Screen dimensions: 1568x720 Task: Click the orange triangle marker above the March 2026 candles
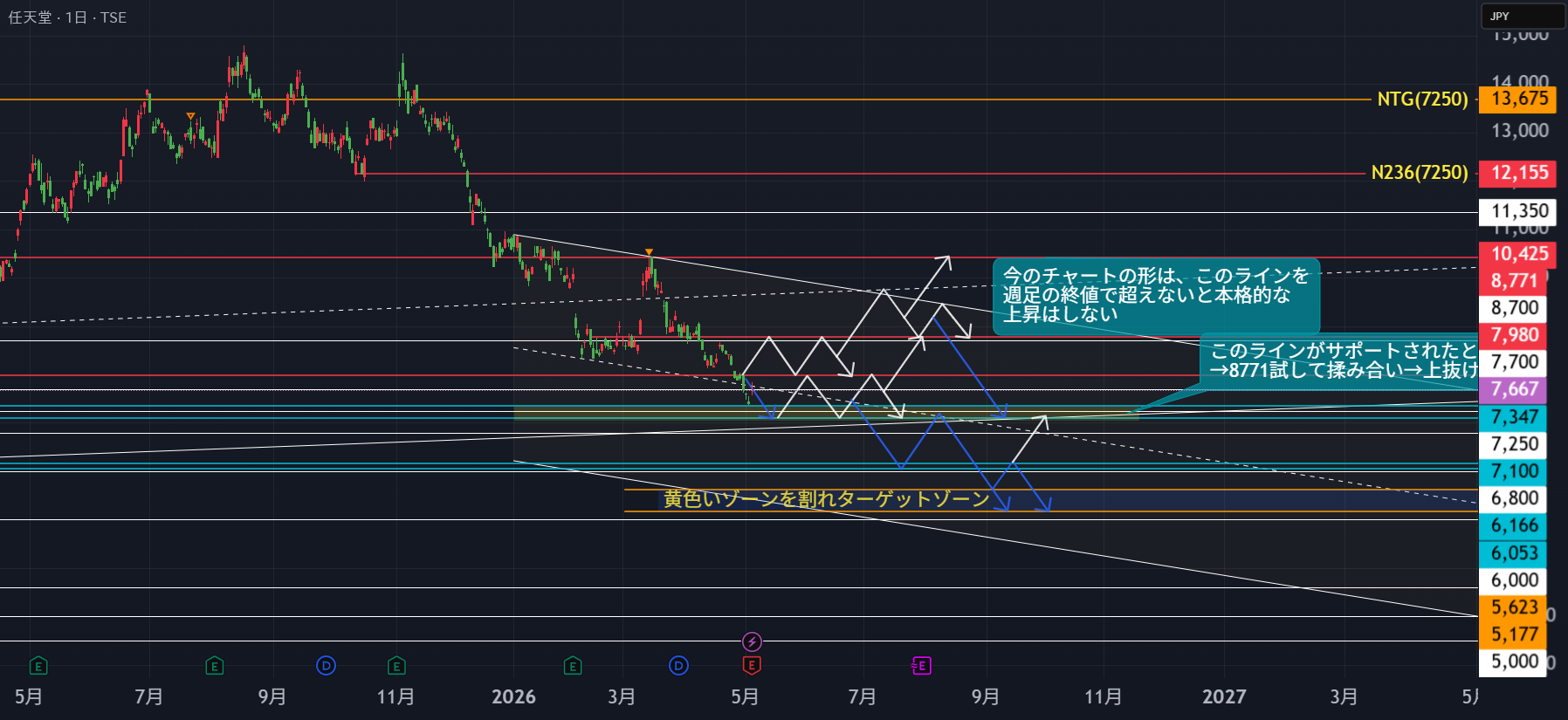[x=649, y=252]
